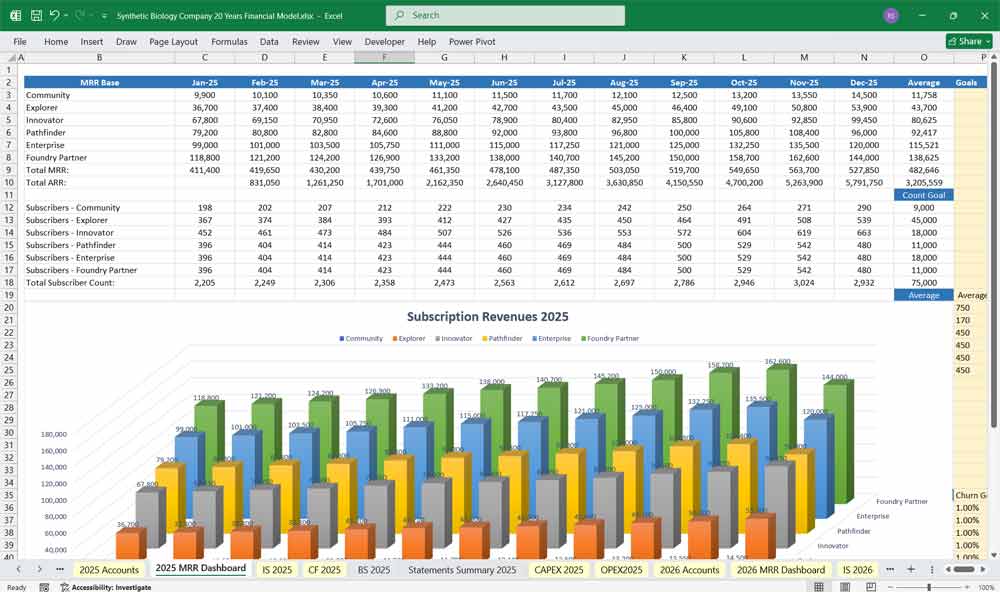Switch to Normal view on the status bar
The image size is (1000, 592).
817,586
